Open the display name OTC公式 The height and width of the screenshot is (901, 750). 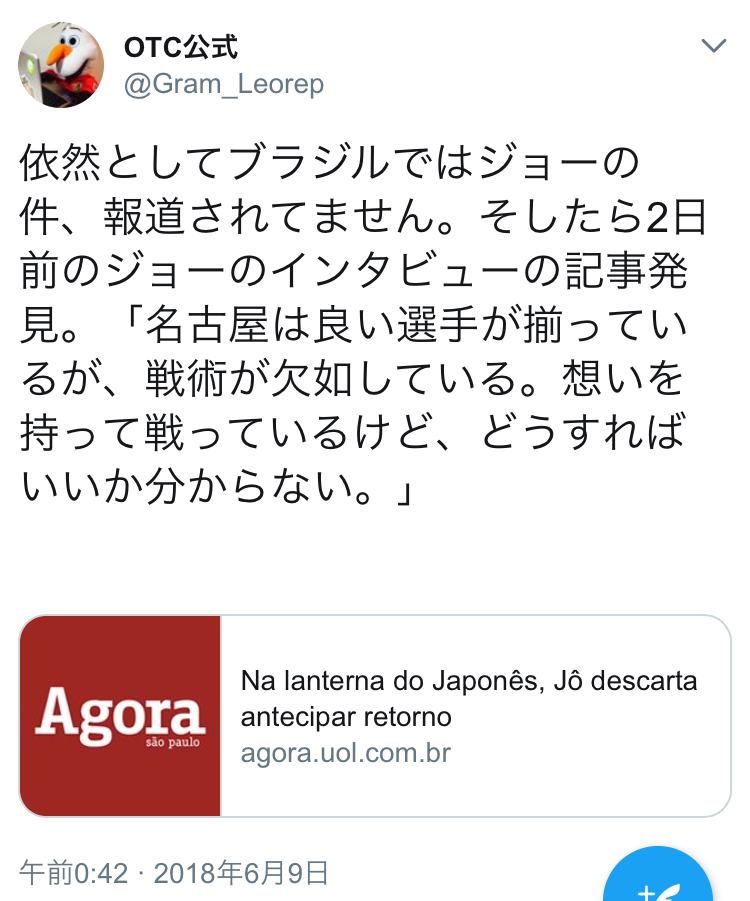pos(180,47)
